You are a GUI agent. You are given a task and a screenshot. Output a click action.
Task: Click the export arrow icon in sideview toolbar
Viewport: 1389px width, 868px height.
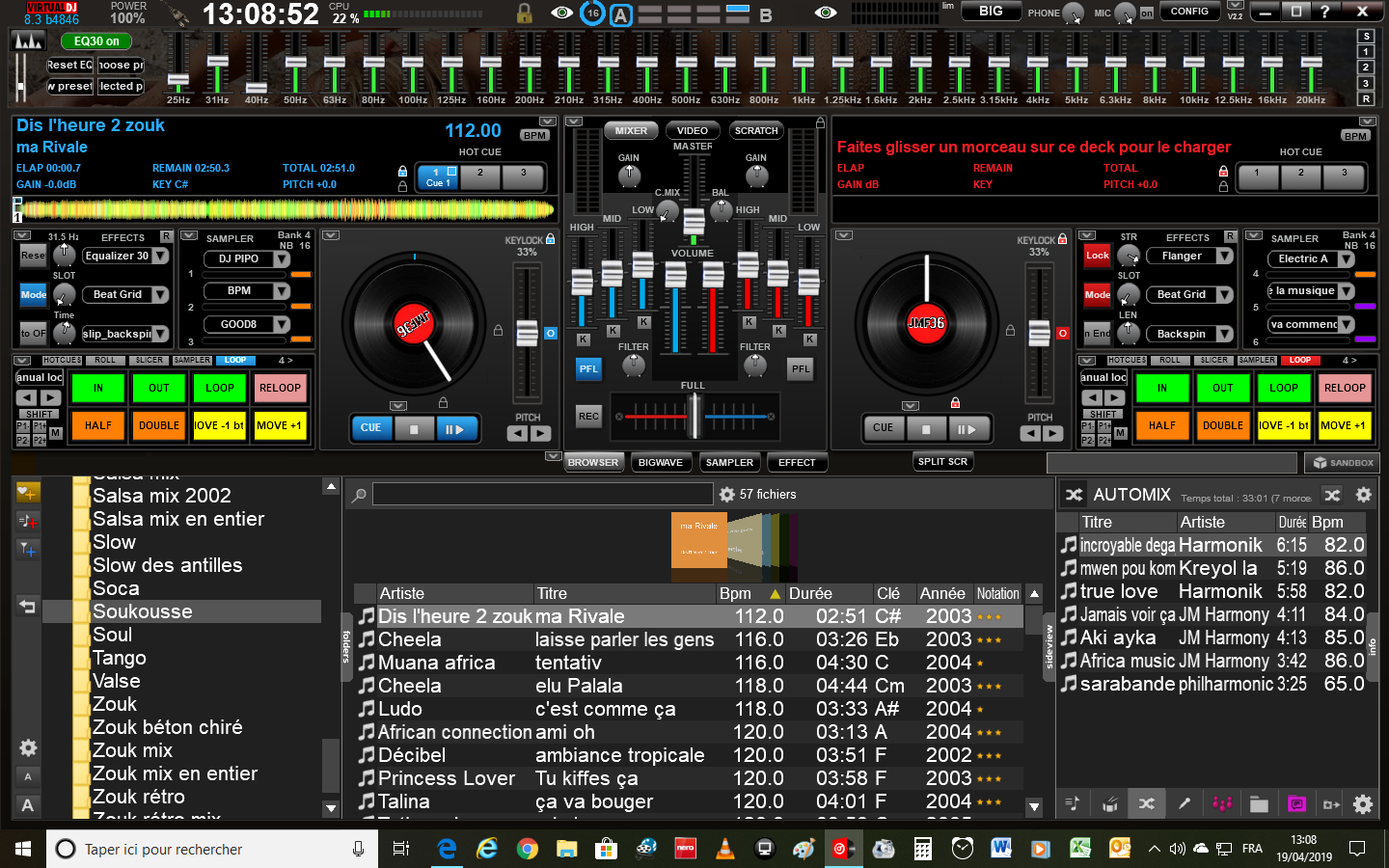point(1332,803)
